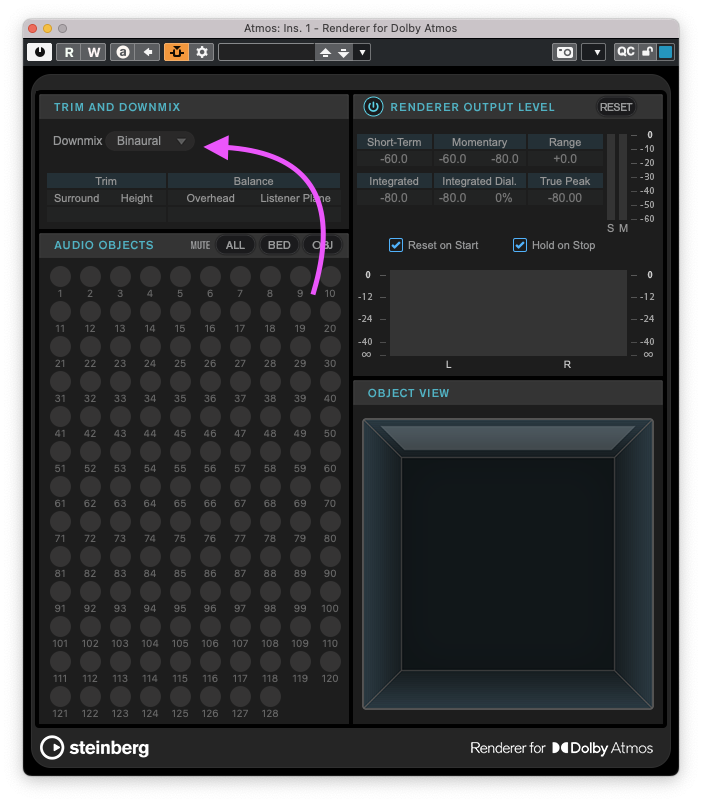Image resolution: width=702 pixels, height=803 pixels.
Task: Click audio object circle 44
Action: coord(150,416)
